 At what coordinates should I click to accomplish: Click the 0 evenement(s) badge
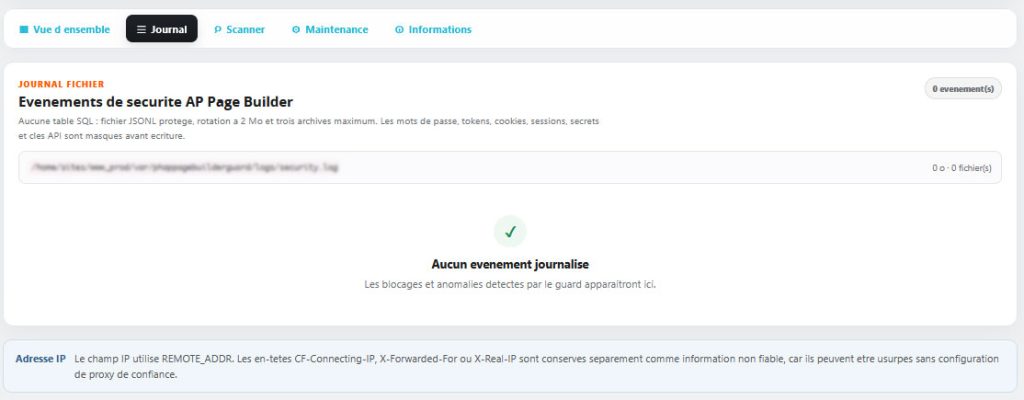pos(963,88)
